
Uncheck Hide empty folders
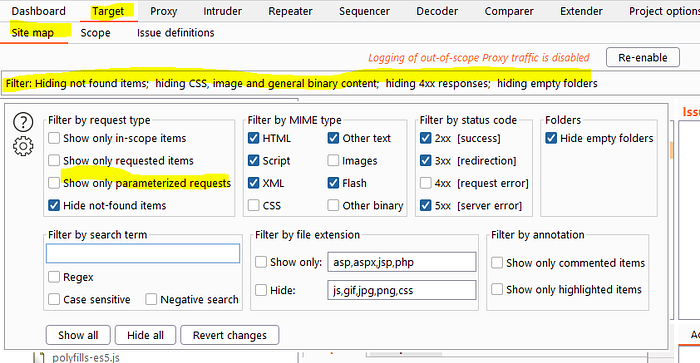(551, 138)
